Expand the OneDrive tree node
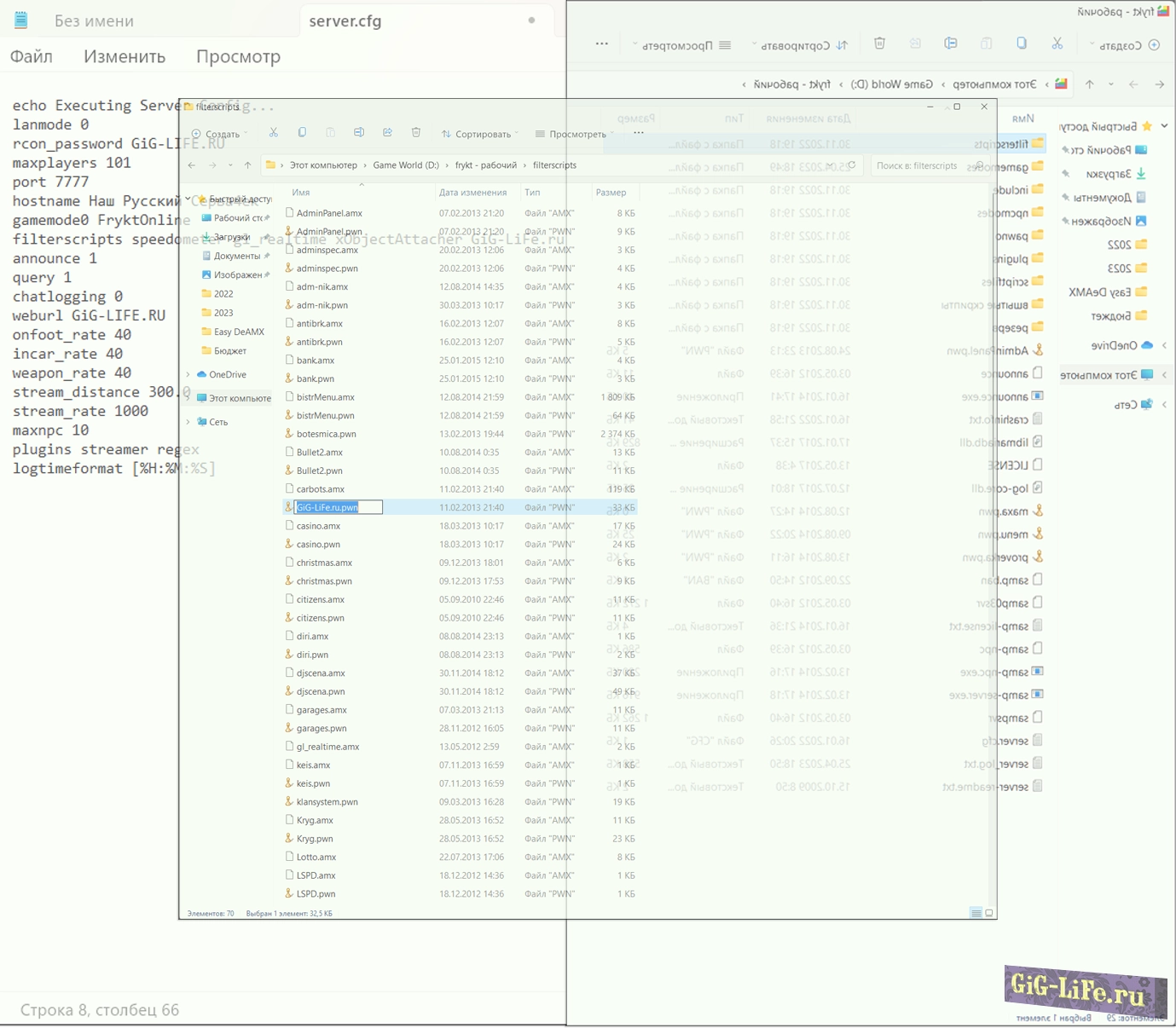The image size is (1176, 1028). 188,374
